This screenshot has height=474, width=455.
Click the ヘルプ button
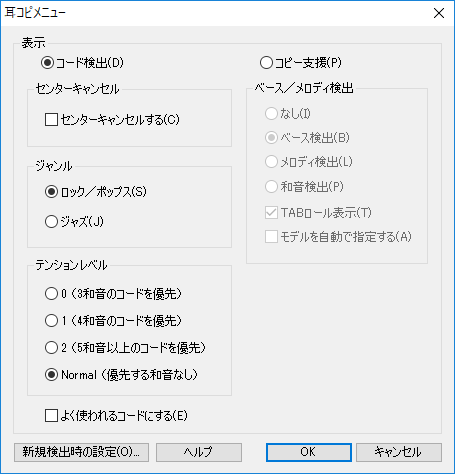pos(199,452)
